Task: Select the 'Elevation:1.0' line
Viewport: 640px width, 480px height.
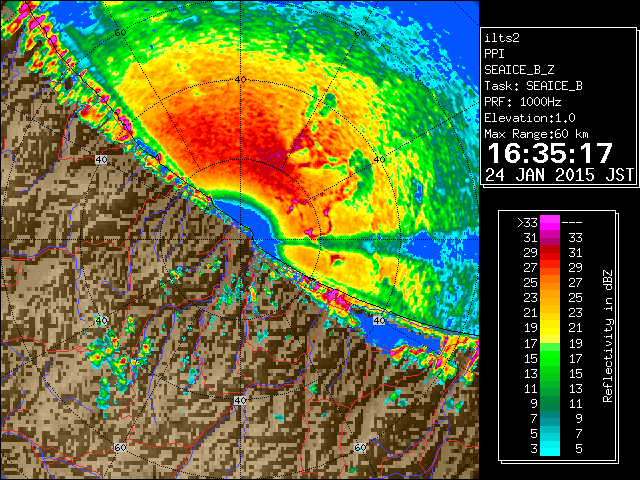Action: pos(530,118)
